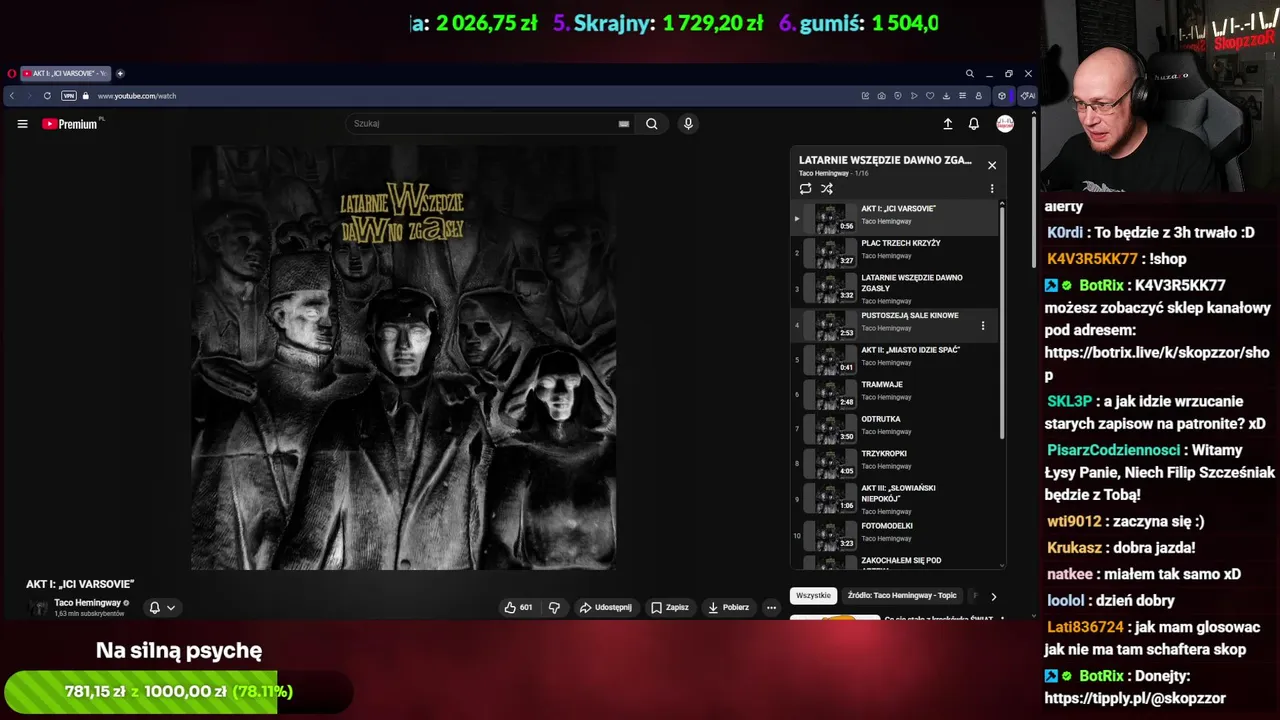Open YouTube notifications bell
Image resolution: width=1280 pixels, height=720 pixels.
click(974, 124)
